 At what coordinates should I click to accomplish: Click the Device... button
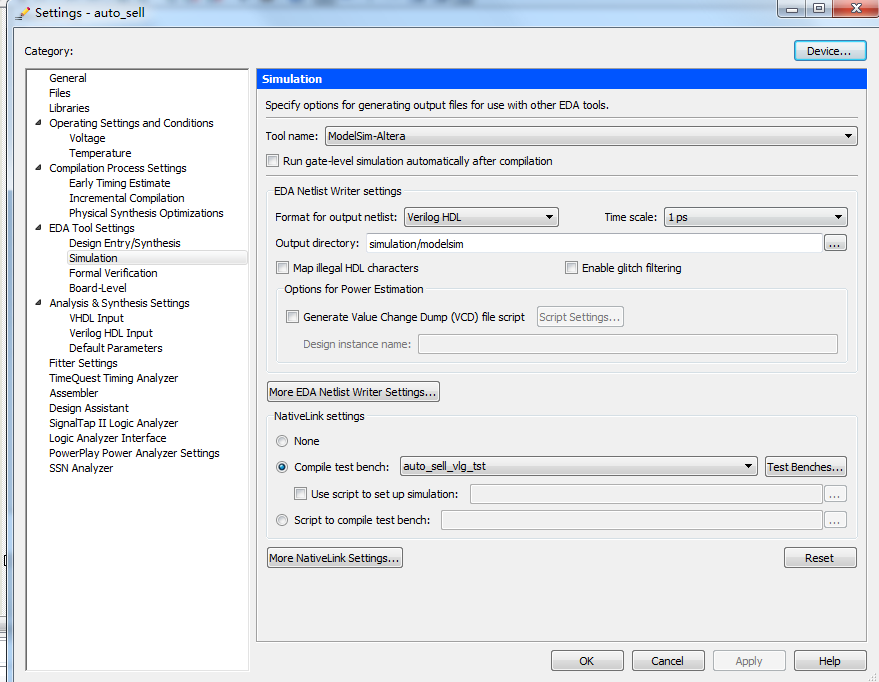[830, 51]
